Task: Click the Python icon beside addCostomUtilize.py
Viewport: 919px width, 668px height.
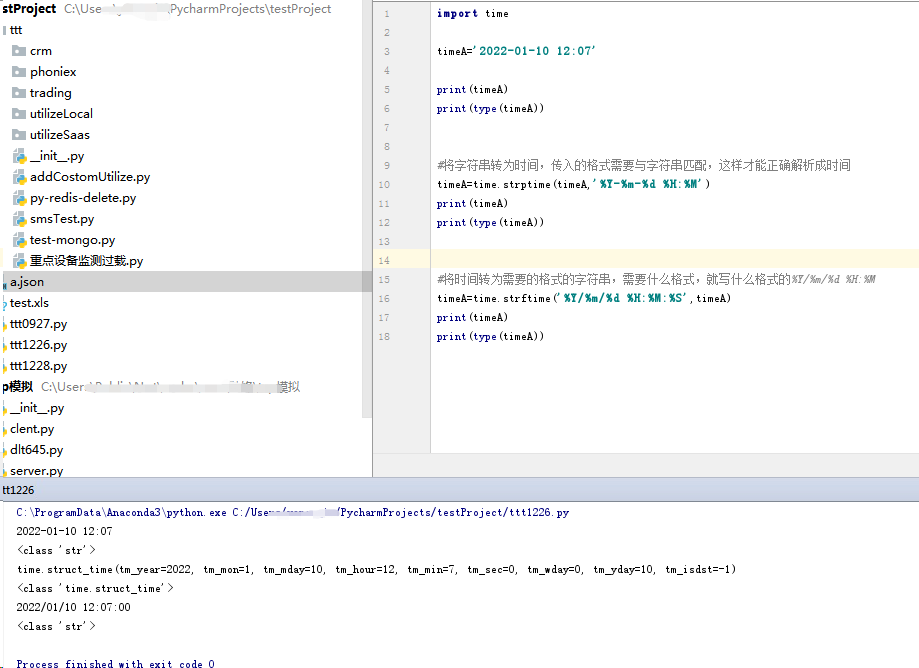Action: 19,177
